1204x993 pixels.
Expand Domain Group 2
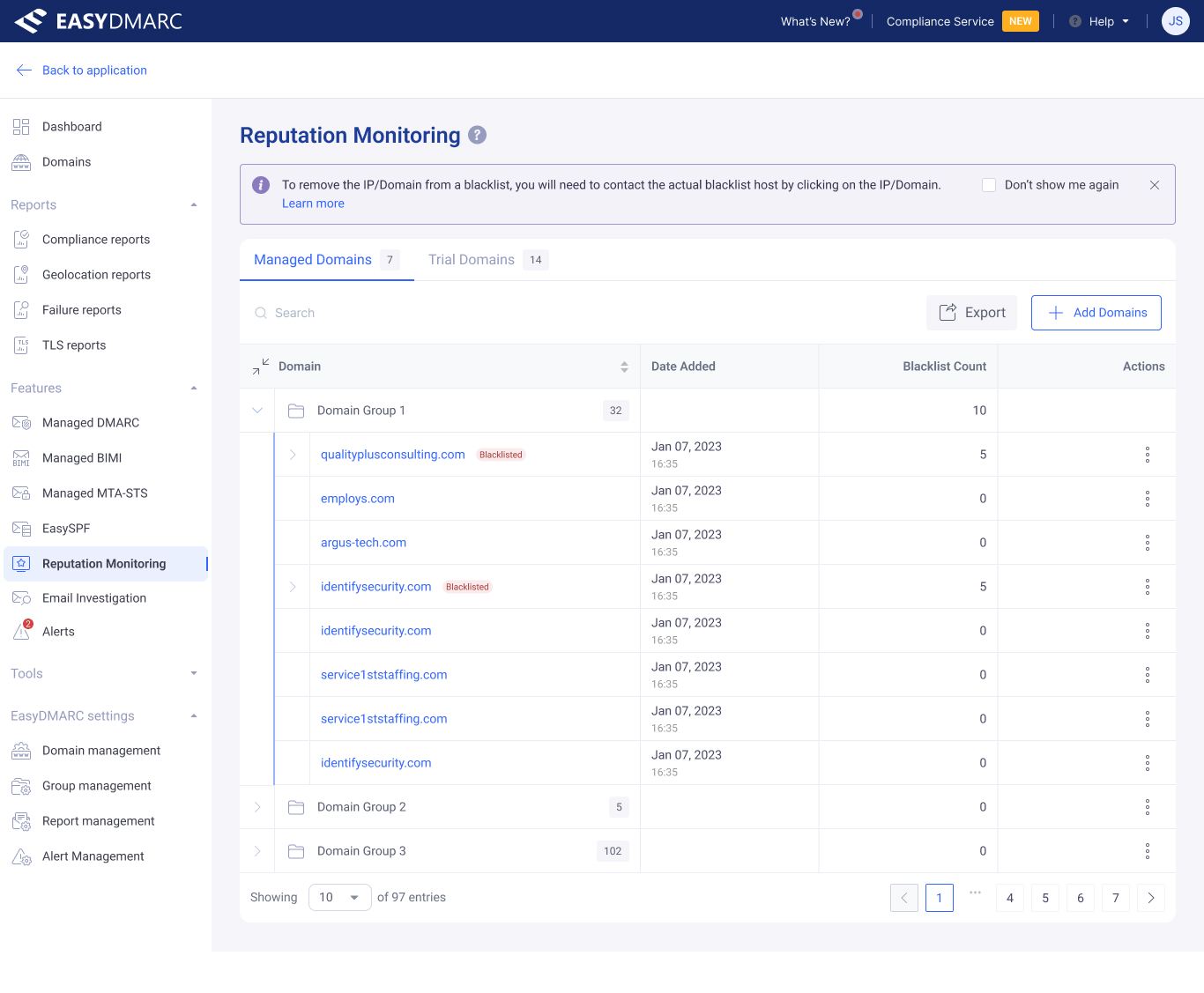pos(257,807)
